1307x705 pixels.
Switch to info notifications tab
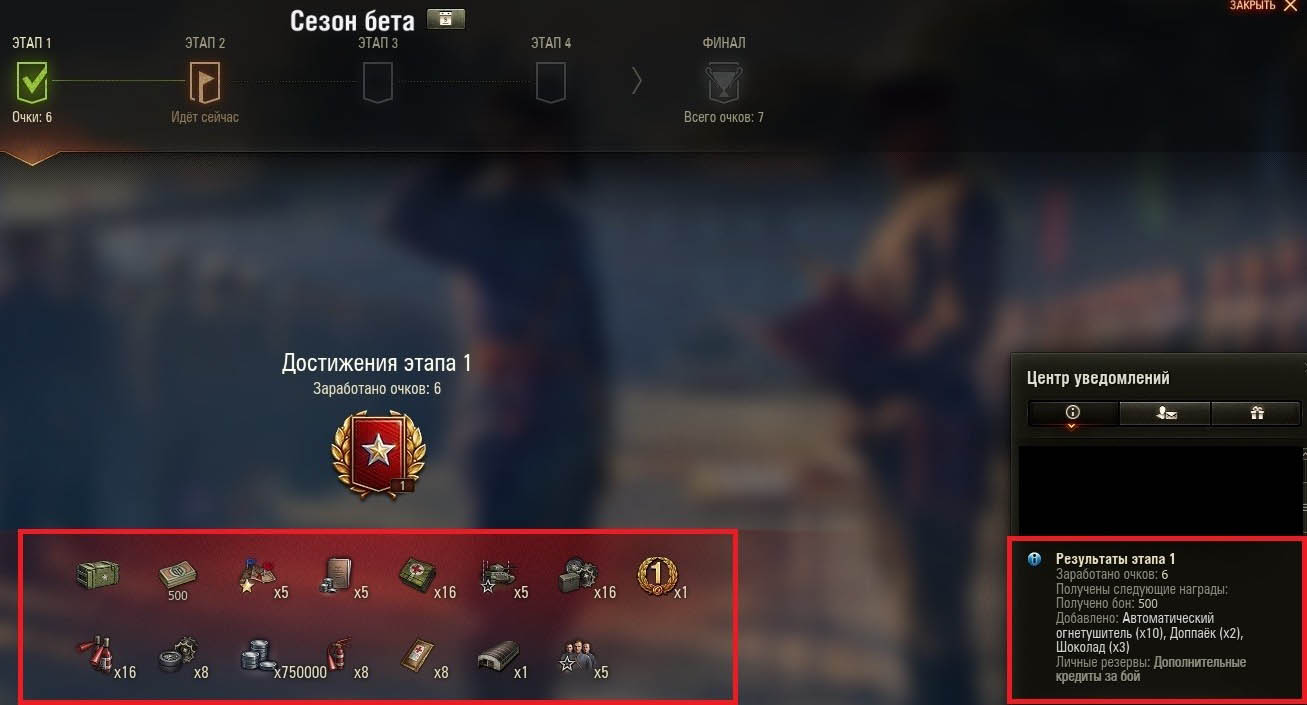(1073, 413)
